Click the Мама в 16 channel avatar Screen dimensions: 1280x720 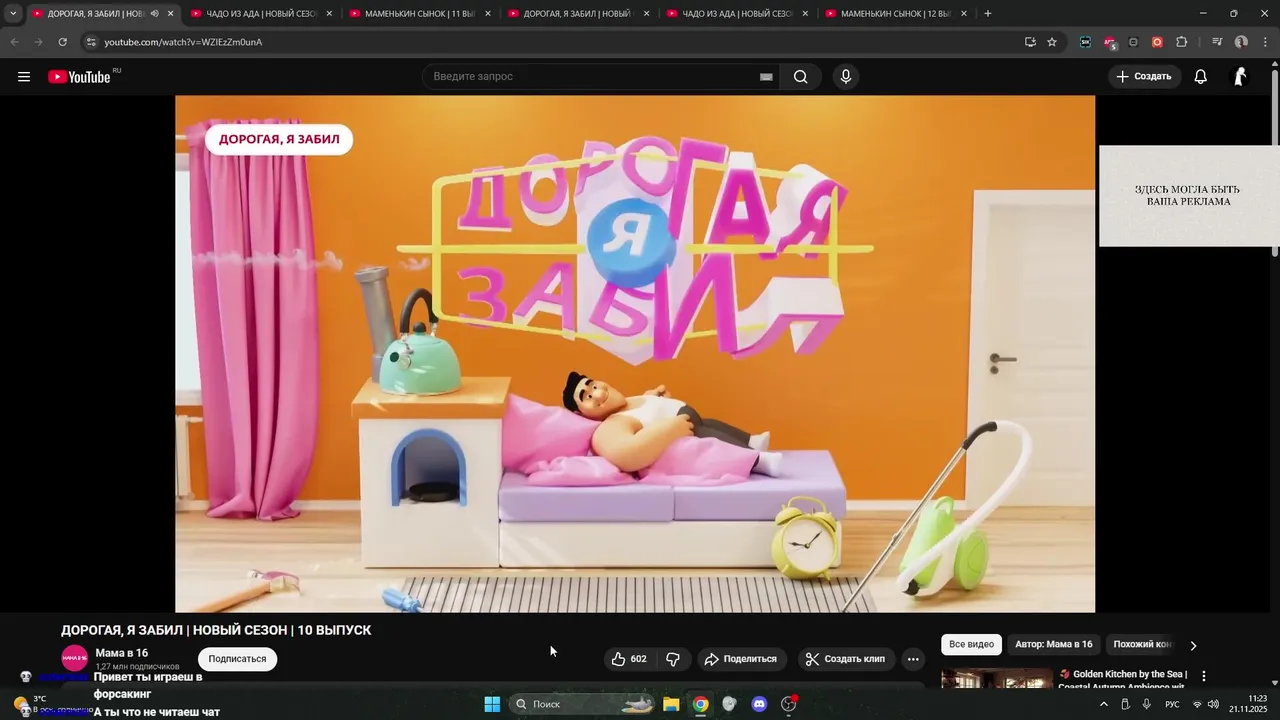point(75,659)
